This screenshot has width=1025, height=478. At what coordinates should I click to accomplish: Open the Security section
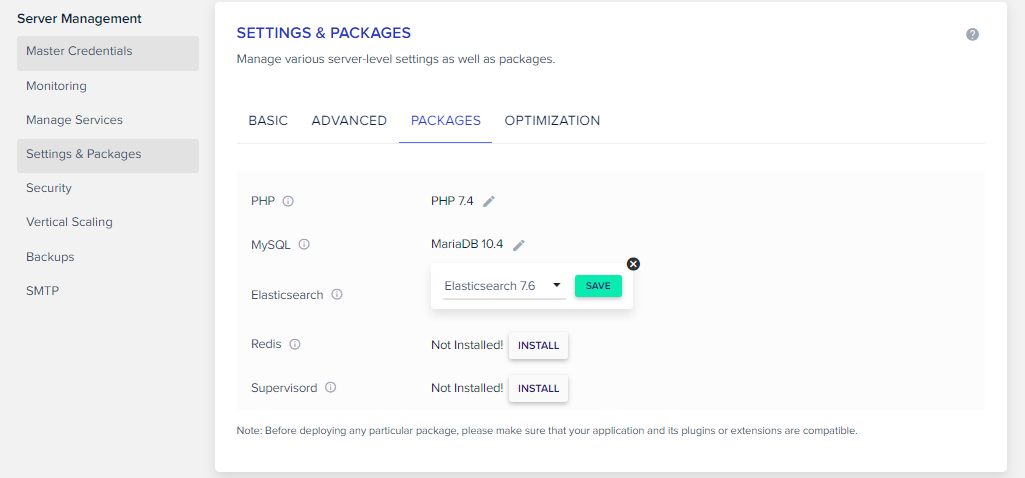pyautogui.click(x=108, y=188)
